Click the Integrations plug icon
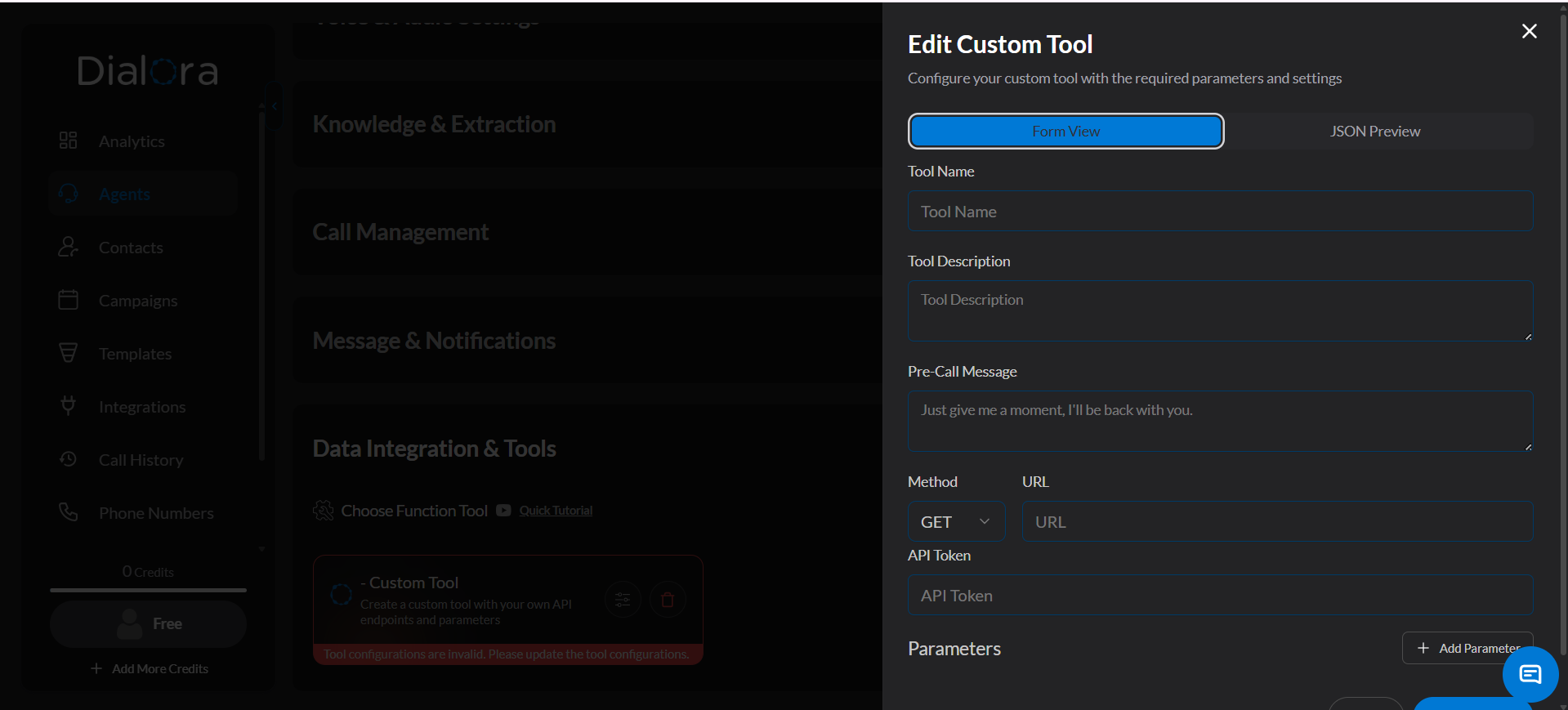The height and width of the screenshot is (710, 1568). click(69, 406)
